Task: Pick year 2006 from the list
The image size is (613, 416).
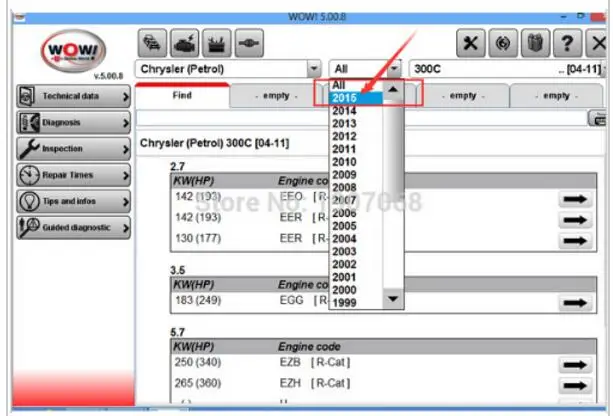Action: (356, 213)
